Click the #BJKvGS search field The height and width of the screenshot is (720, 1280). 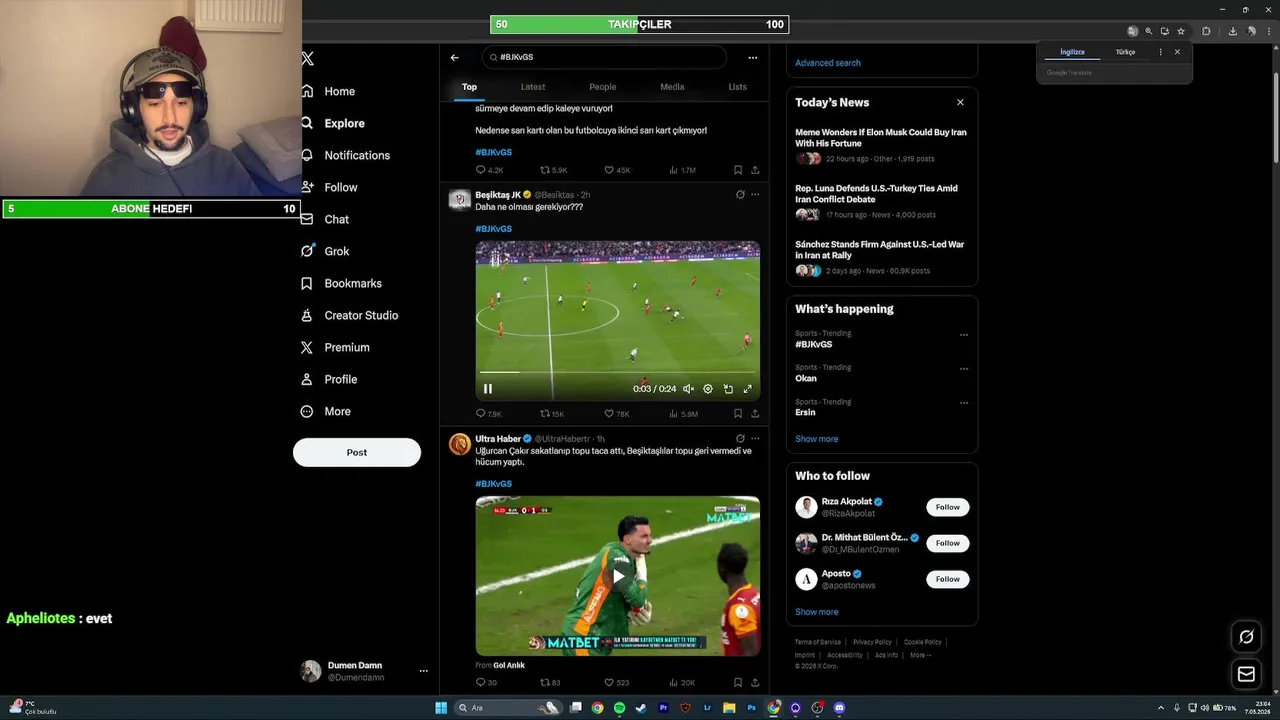point(604,57)
